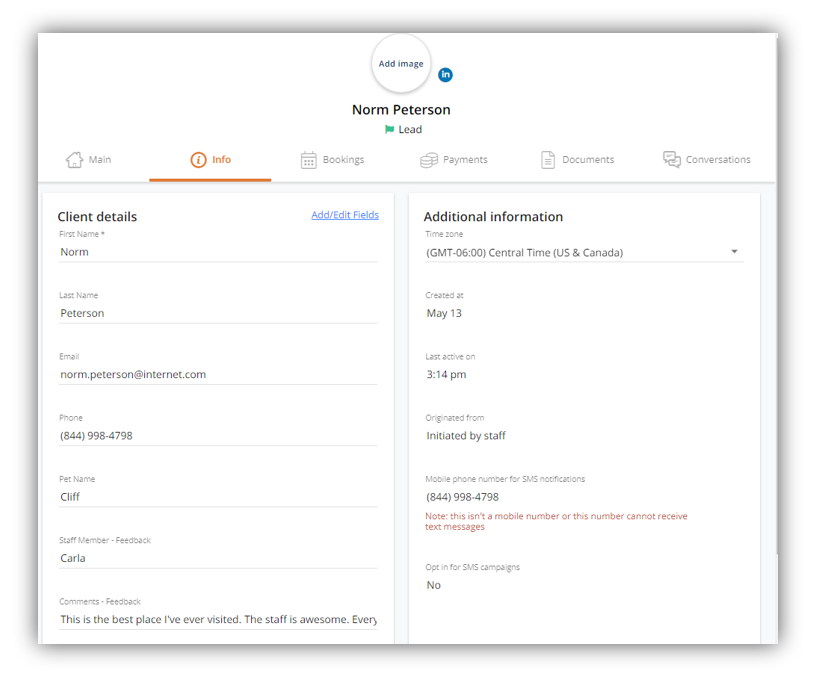Select the Pet Name field containing Cliff

tap(218, 498)
